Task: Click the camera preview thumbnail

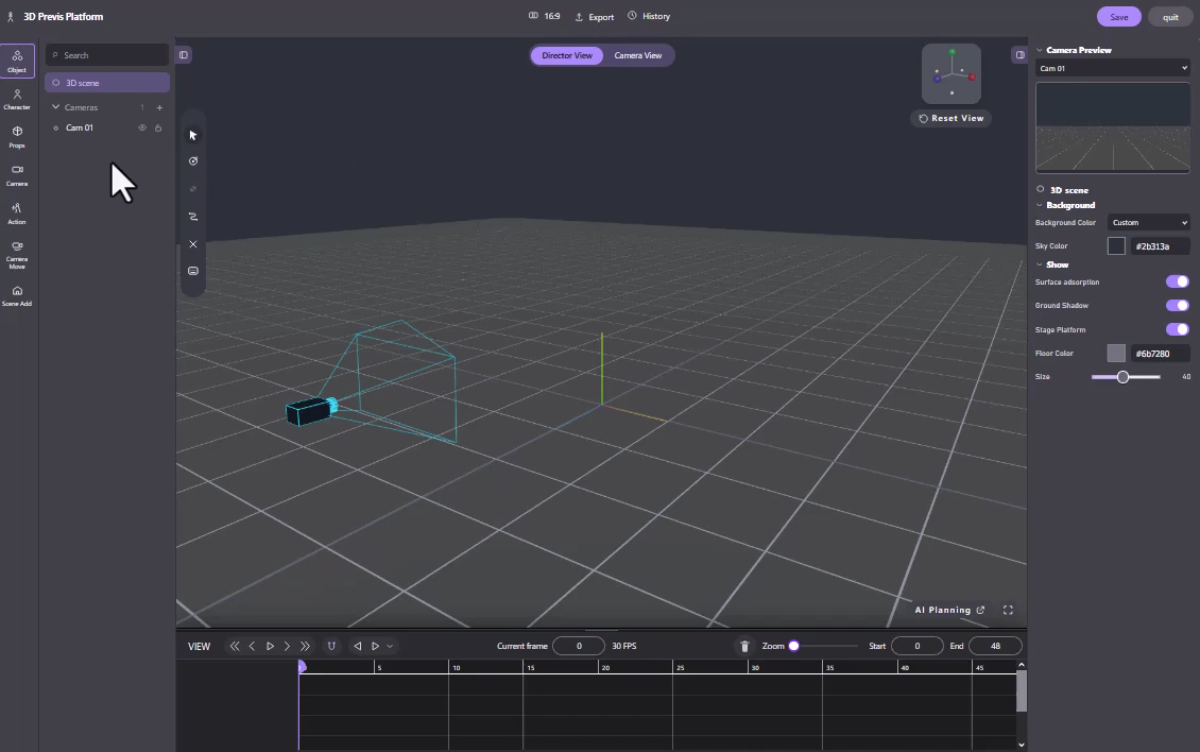Action: click(1113, 127)
